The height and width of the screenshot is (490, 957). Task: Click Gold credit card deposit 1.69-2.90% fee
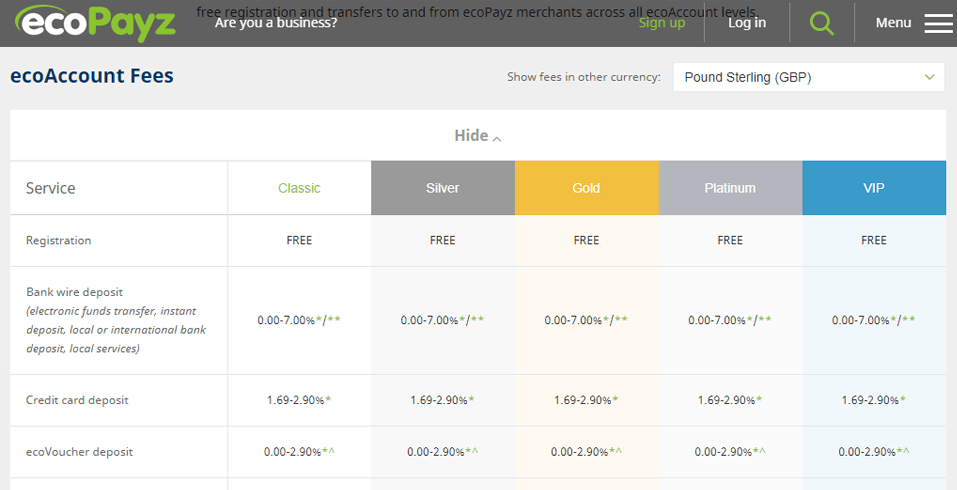click(587, 400)
